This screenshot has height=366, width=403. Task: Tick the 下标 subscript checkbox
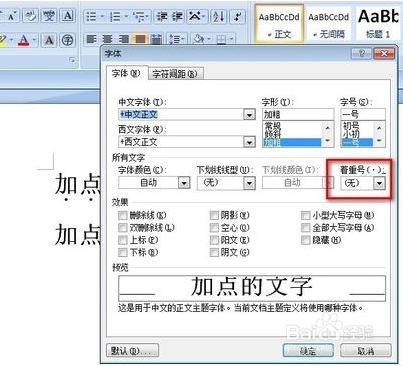tap(123, 252)
